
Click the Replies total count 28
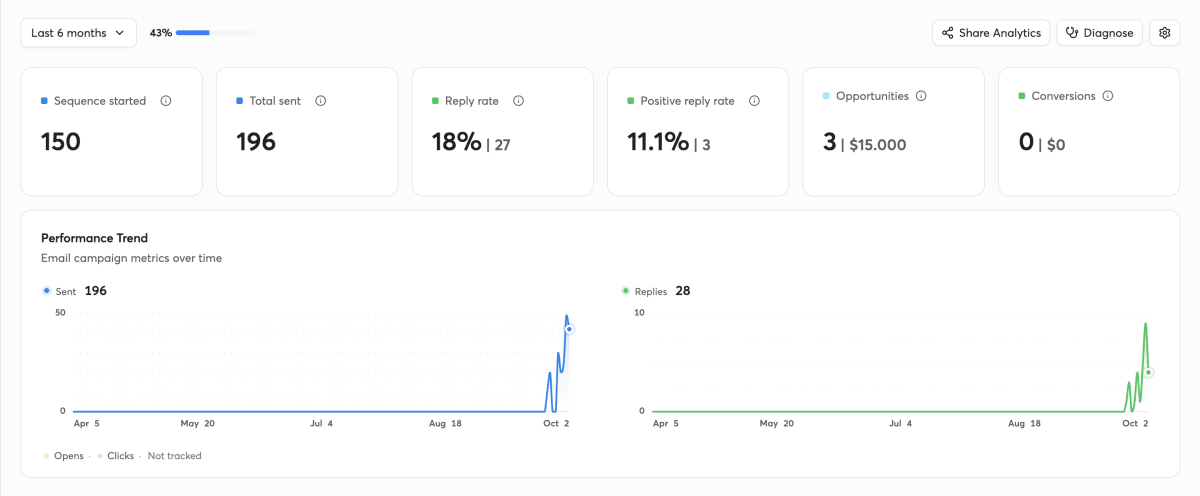[x=683, y=291]
